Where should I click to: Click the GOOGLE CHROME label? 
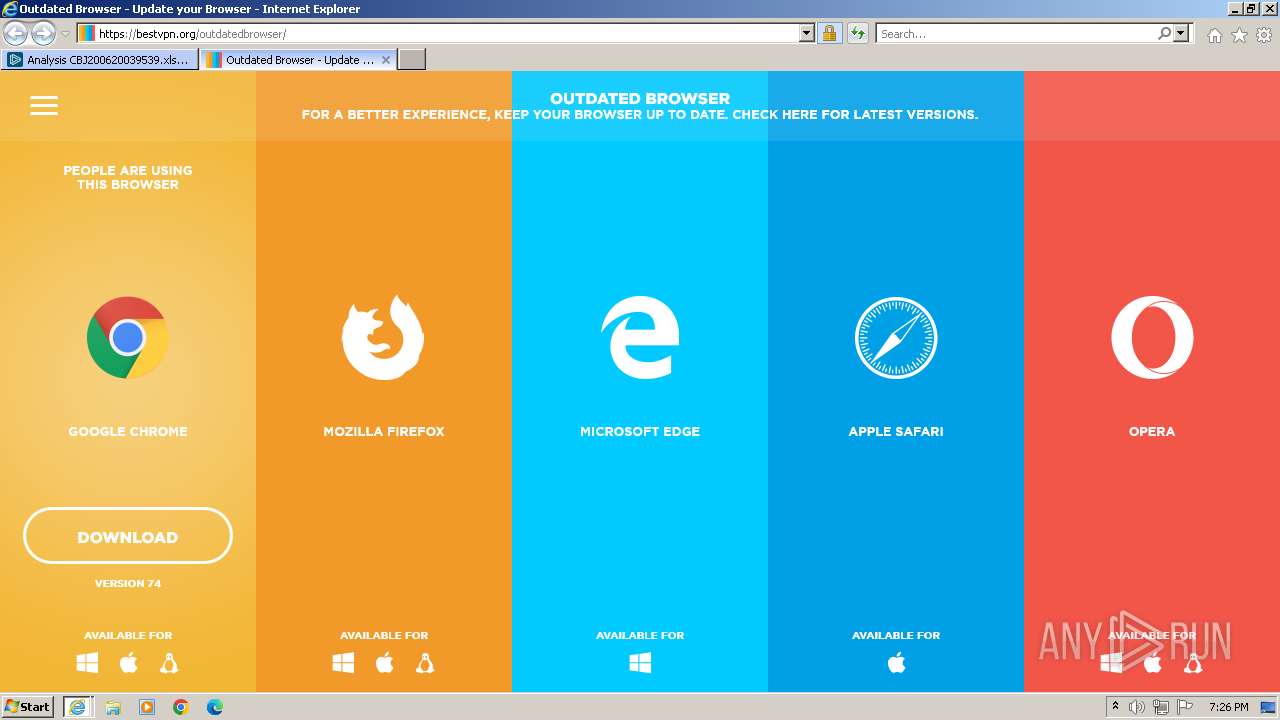[x=128, y=432]
